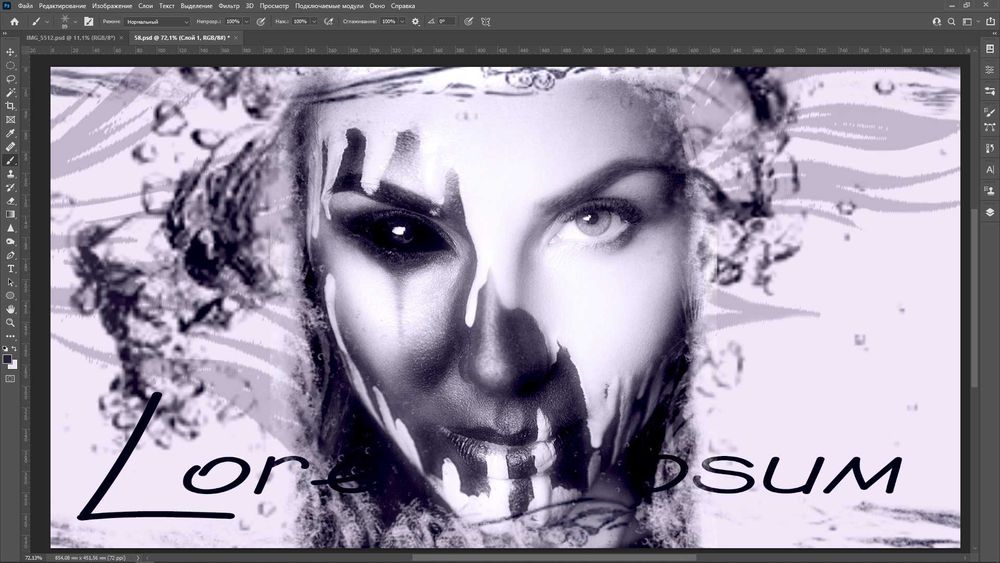Open the Просмотр menu

coord(274,6)
